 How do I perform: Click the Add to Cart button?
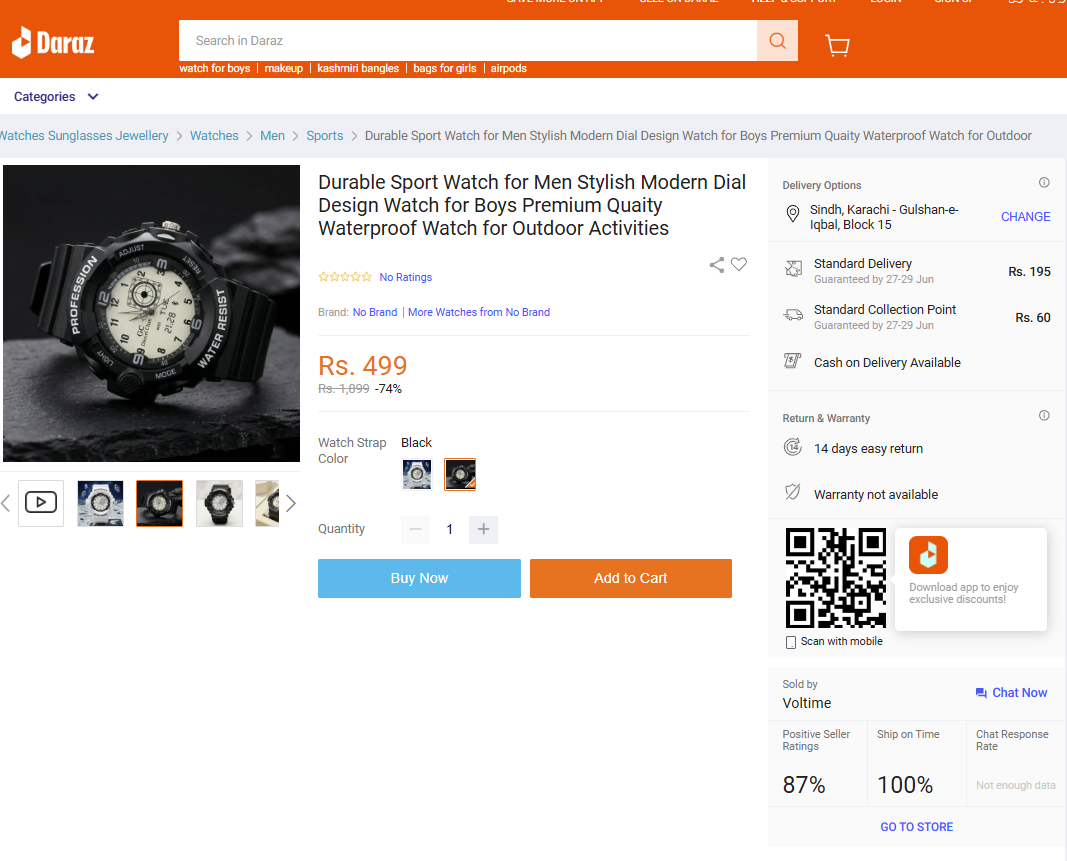point(631,579)
